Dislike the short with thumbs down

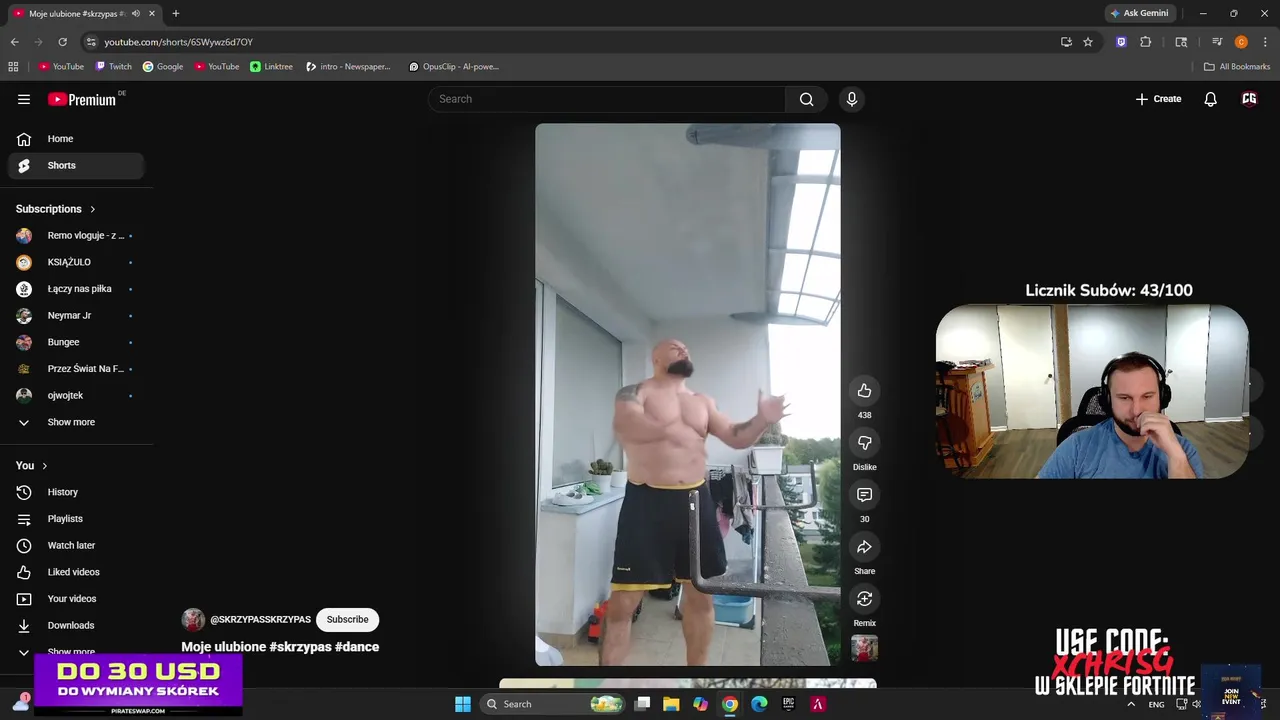[x=865, y=443]
